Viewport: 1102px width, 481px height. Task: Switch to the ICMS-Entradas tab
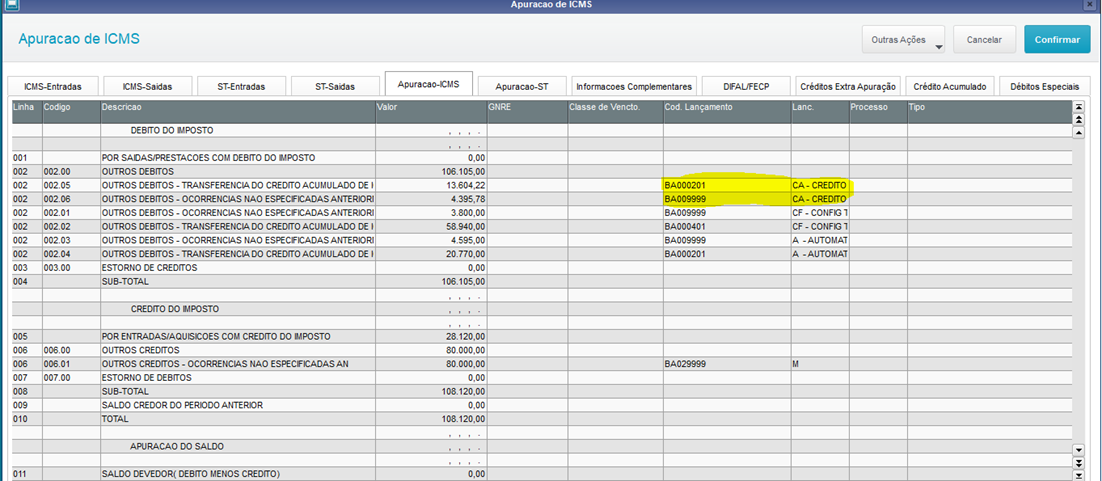pos(53,86)
